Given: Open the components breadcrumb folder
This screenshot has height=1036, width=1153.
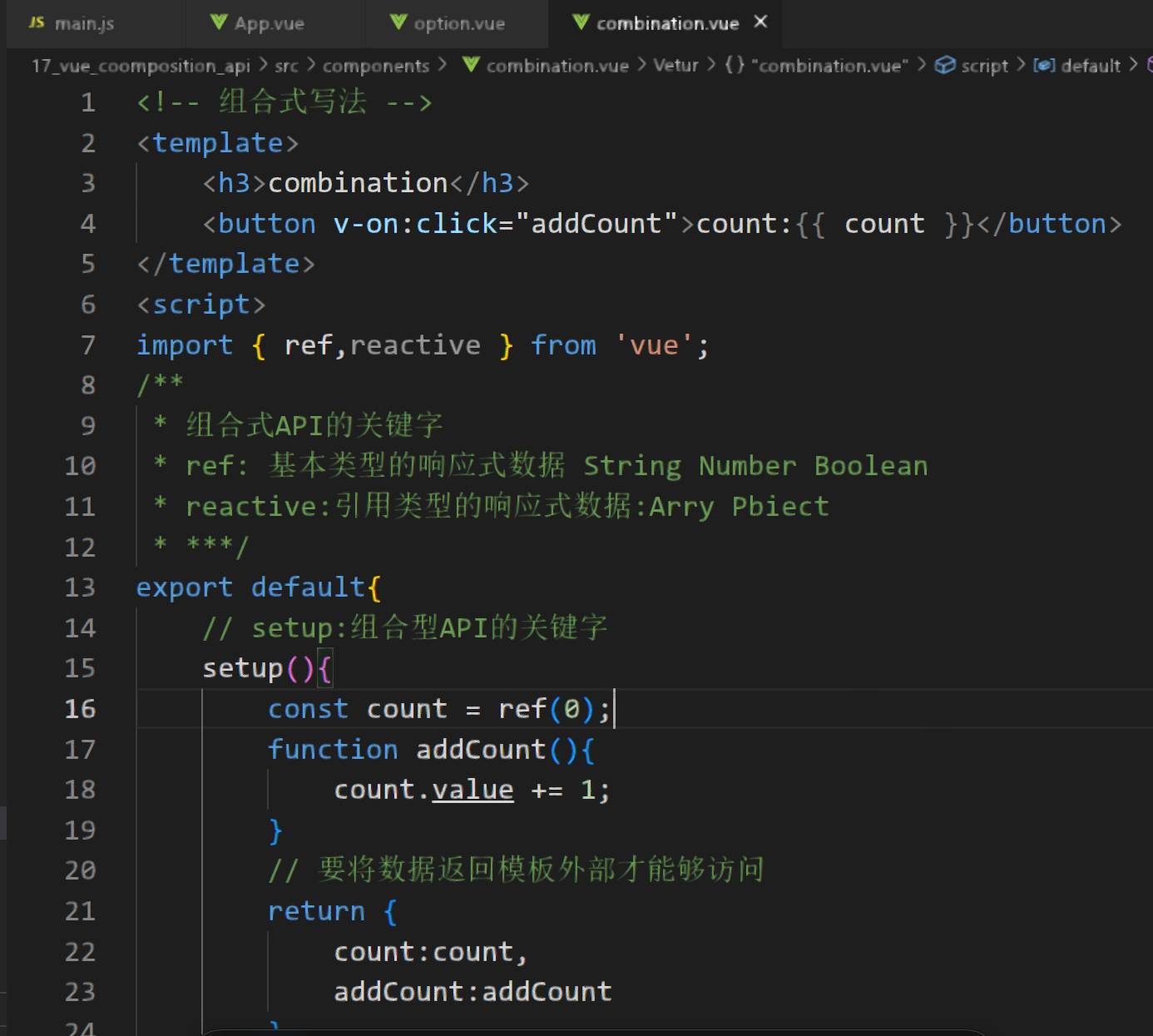Looking at the screenshot, I should pos(376,66).
